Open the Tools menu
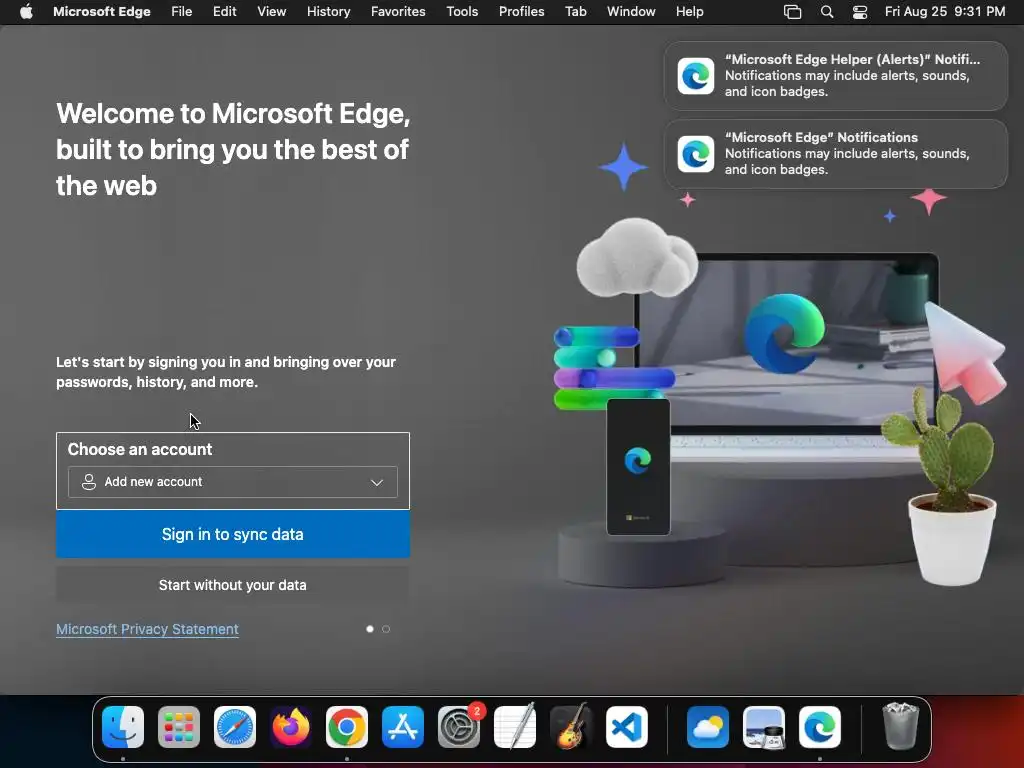 462,12
